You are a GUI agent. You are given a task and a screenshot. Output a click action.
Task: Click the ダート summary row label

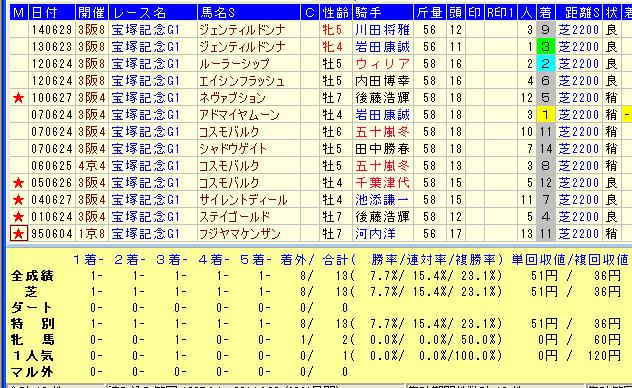32,308
